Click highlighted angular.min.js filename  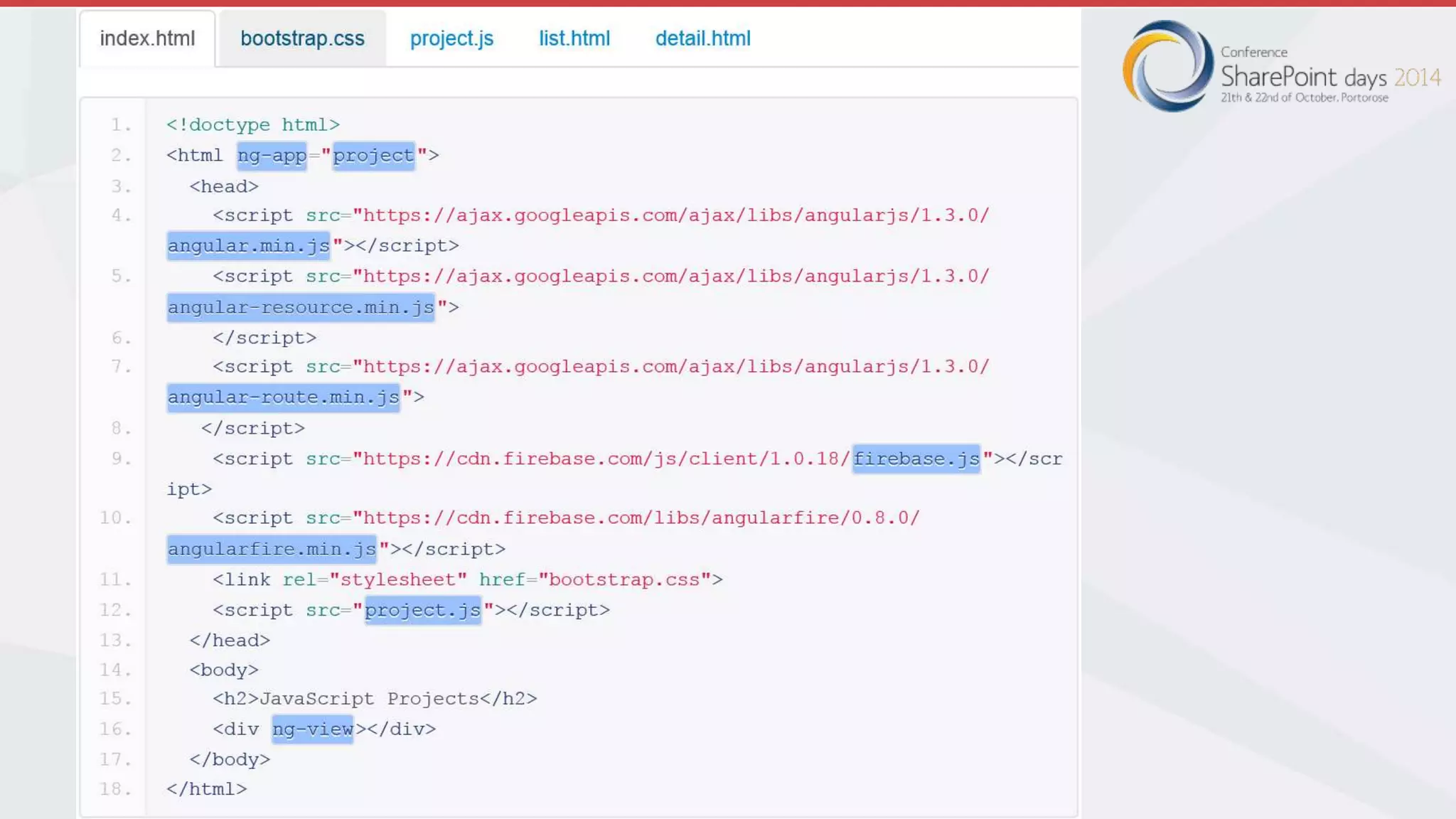[x=249, y=246]
